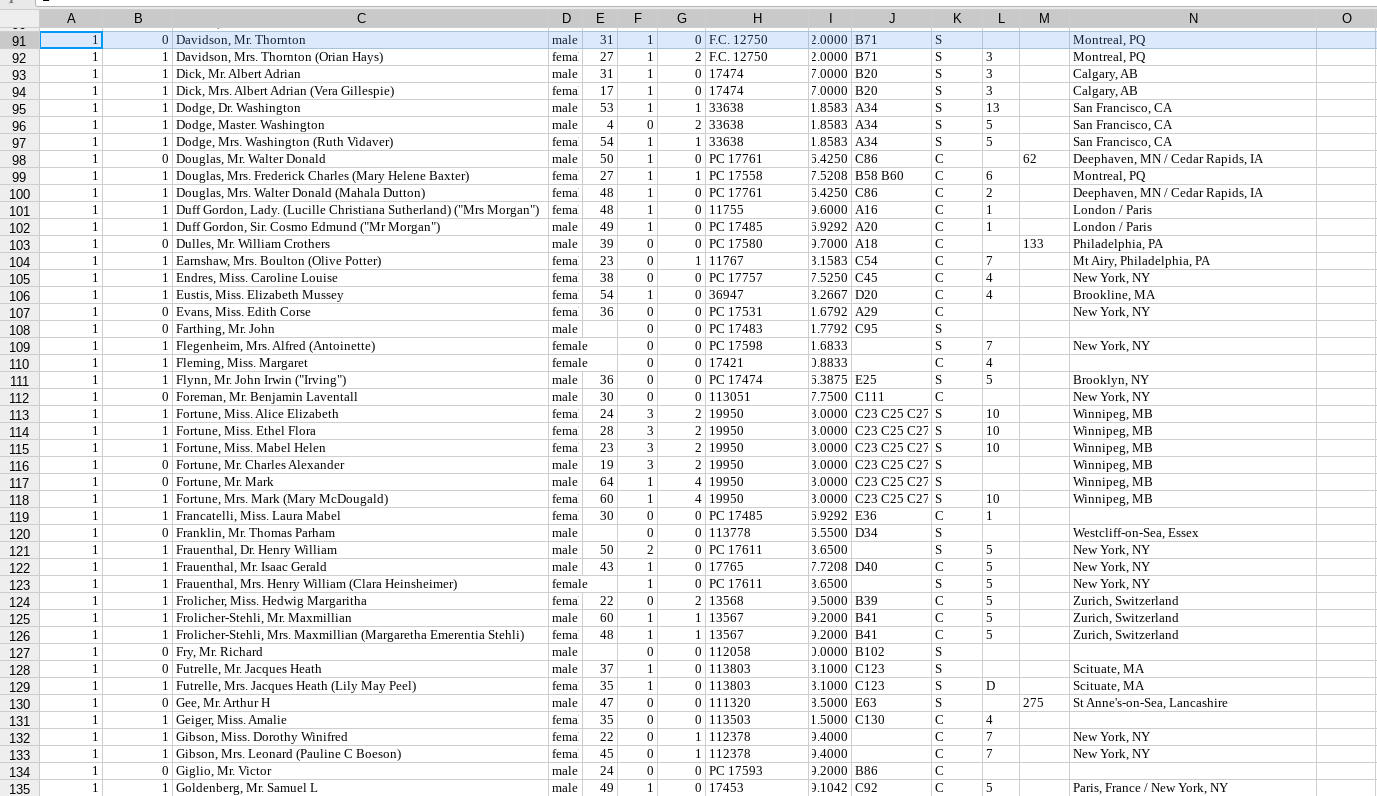Image resolution: width=1377 pixels, height=796 pixels.
Task: Click age cell '64' in row 117
Action: point(600,482)
